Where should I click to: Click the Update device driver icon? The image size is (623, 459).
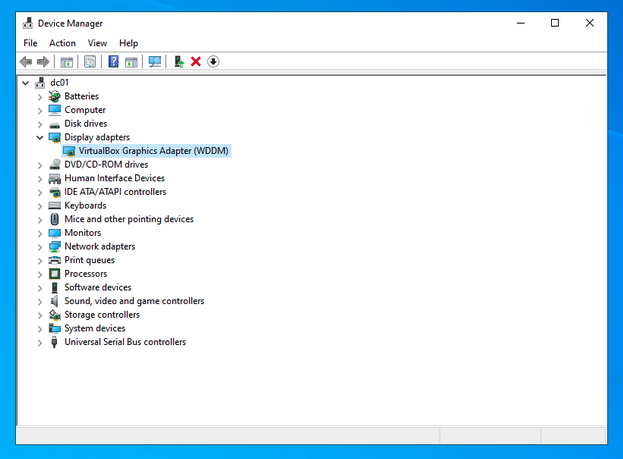click(x=179, y=62)
